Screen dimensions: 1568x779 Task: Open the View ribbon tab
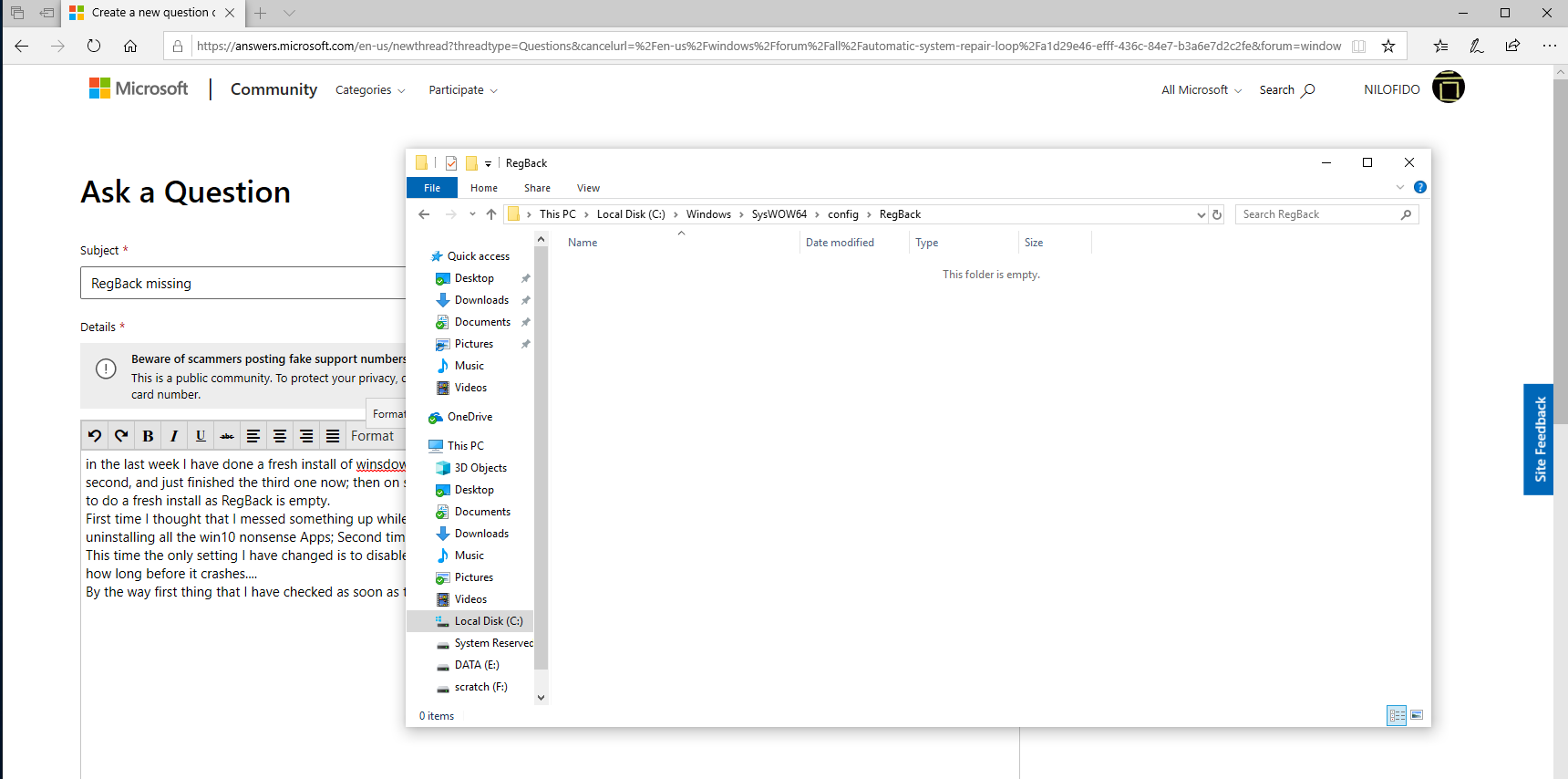588,188
